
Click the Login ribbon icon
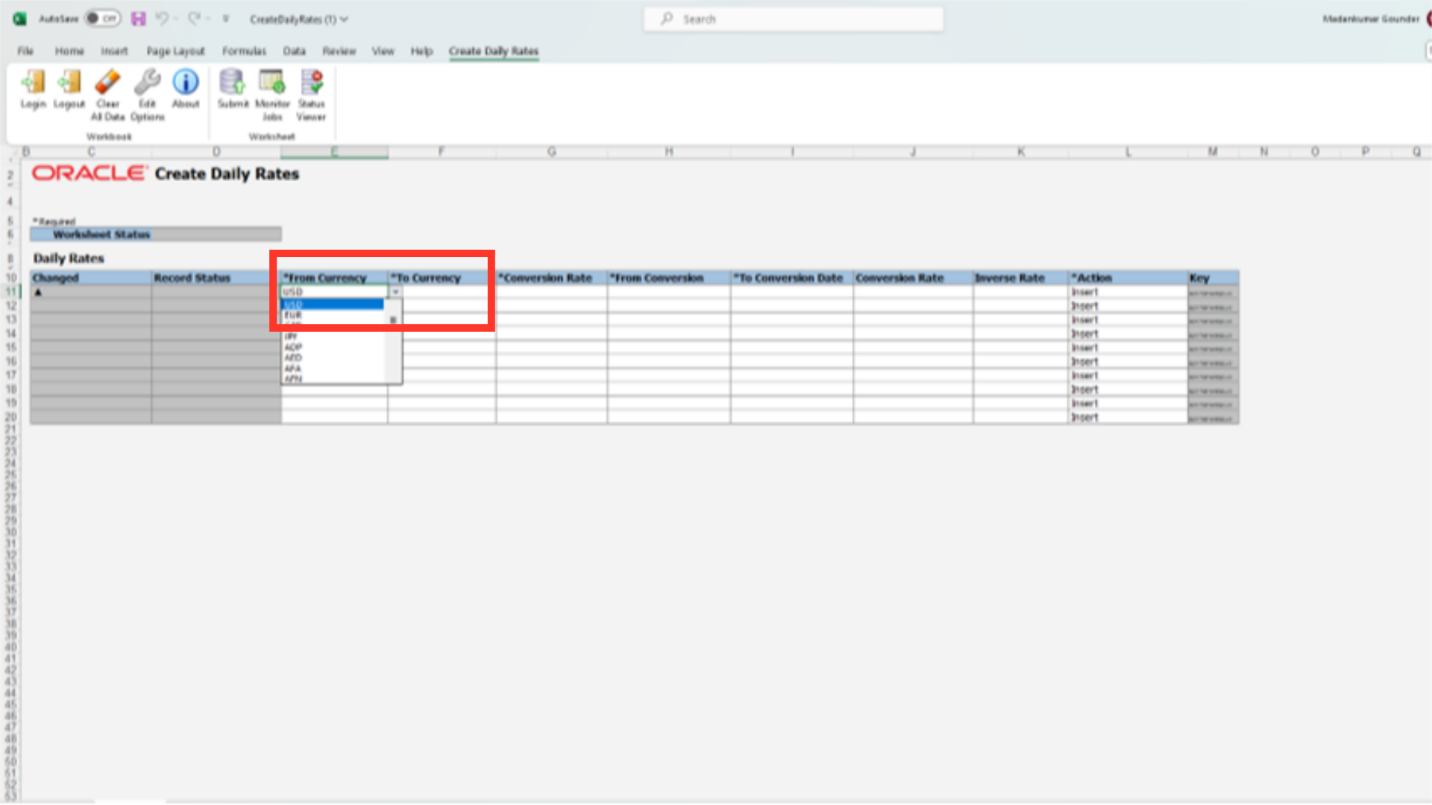pos(33,83)
